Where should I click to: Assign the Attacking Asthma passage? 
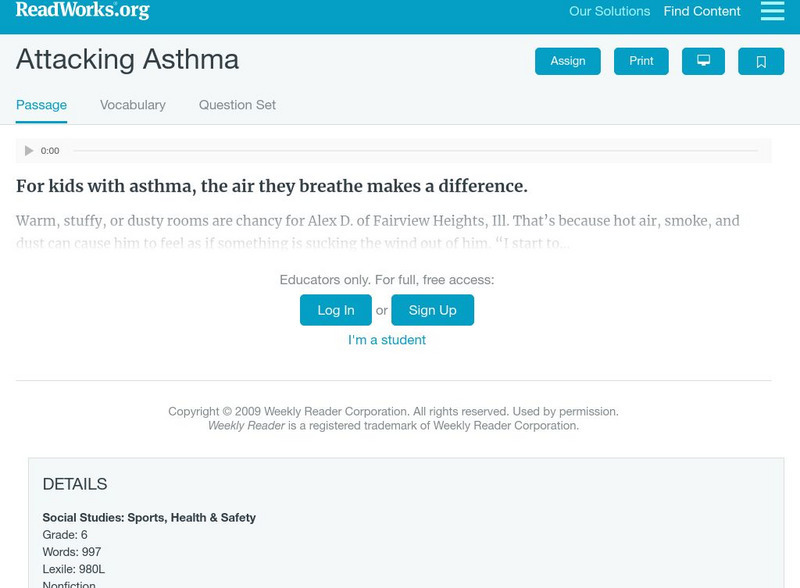(566, 60)
